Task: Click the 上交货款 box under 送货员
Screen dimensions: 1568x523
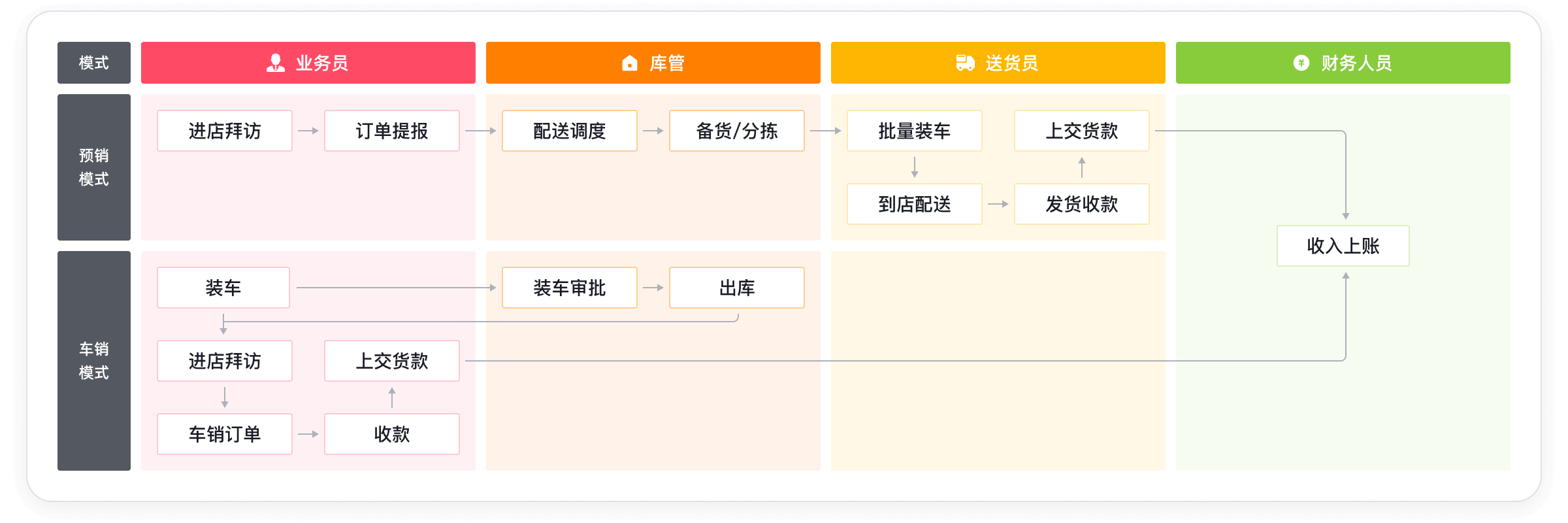Action: click(1082, 131)
